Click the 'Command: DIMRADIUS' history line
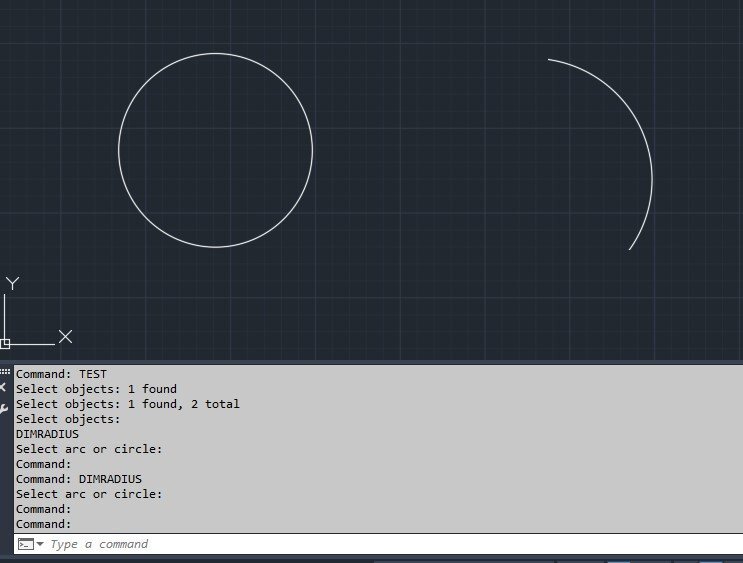Viewport: 743px width, 563px height. pos(79,479)
